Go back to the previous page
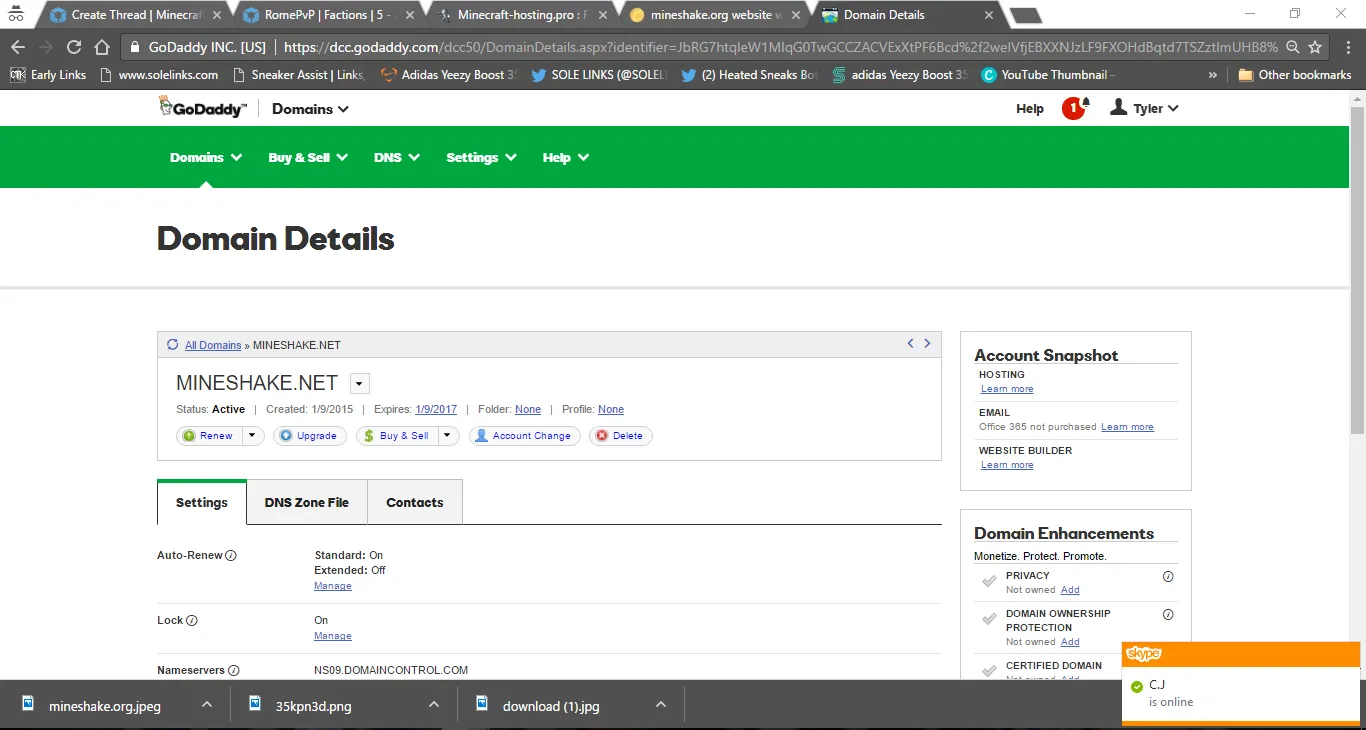Viewport: 1366px width, 730px height. 18,47
